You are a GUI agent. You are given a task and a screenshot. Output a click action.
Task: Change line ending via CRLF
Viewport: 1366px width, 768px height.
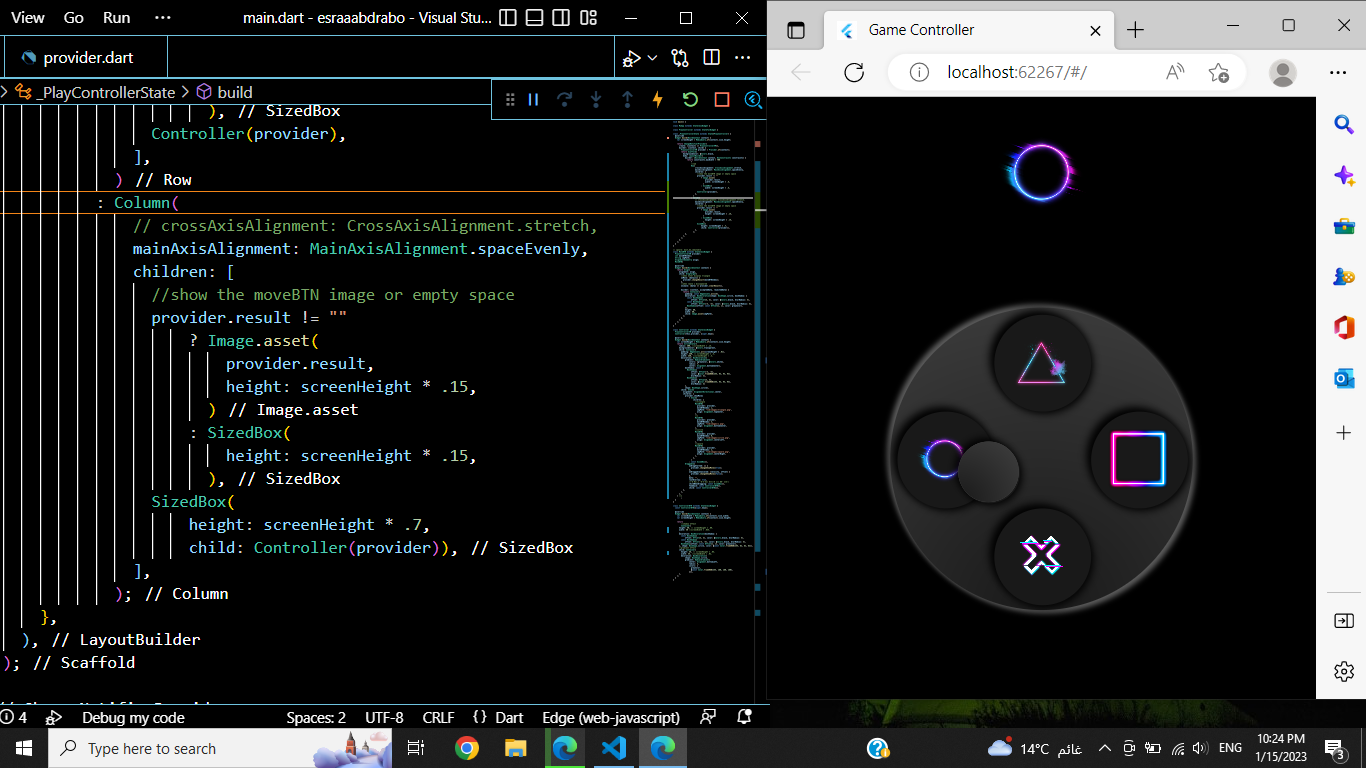pyautogui.click(x=438, y=717)
